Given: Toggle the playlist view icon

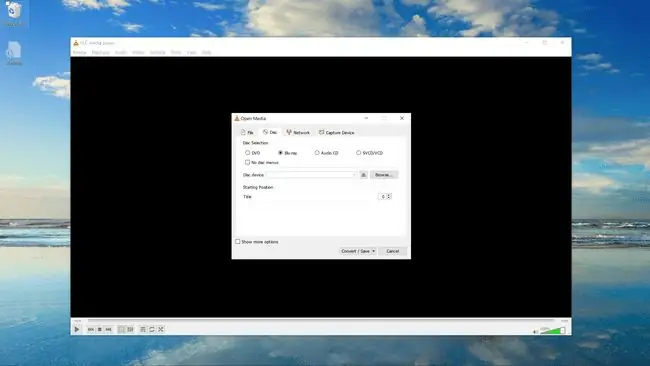Looking at the screenshot, I should (143, 329).
